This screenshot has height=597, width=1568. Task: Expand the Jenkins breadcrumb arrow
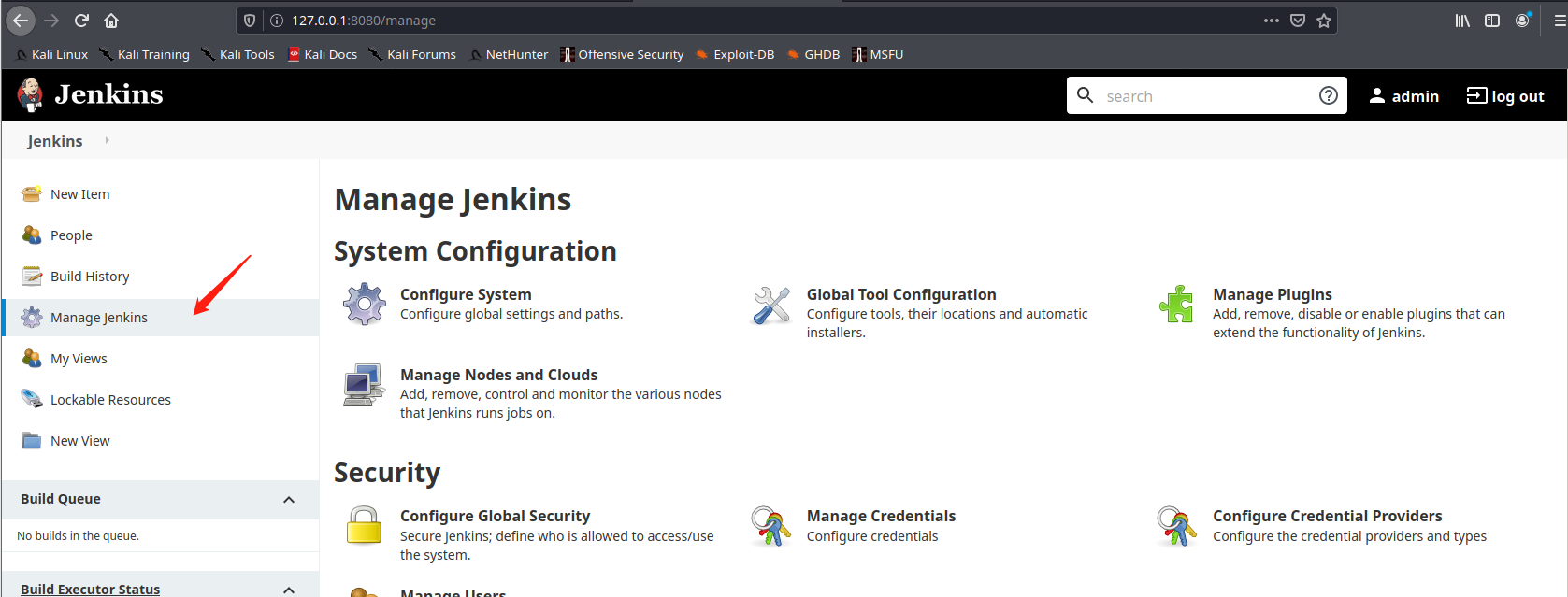108,140
